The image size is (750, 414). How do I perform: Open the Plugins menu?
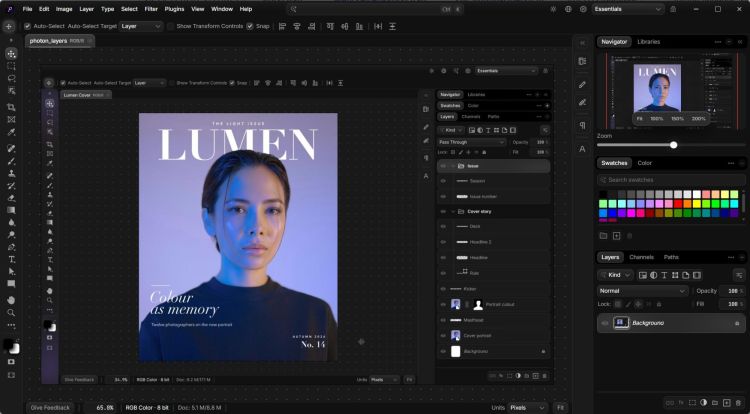point(174,9)
